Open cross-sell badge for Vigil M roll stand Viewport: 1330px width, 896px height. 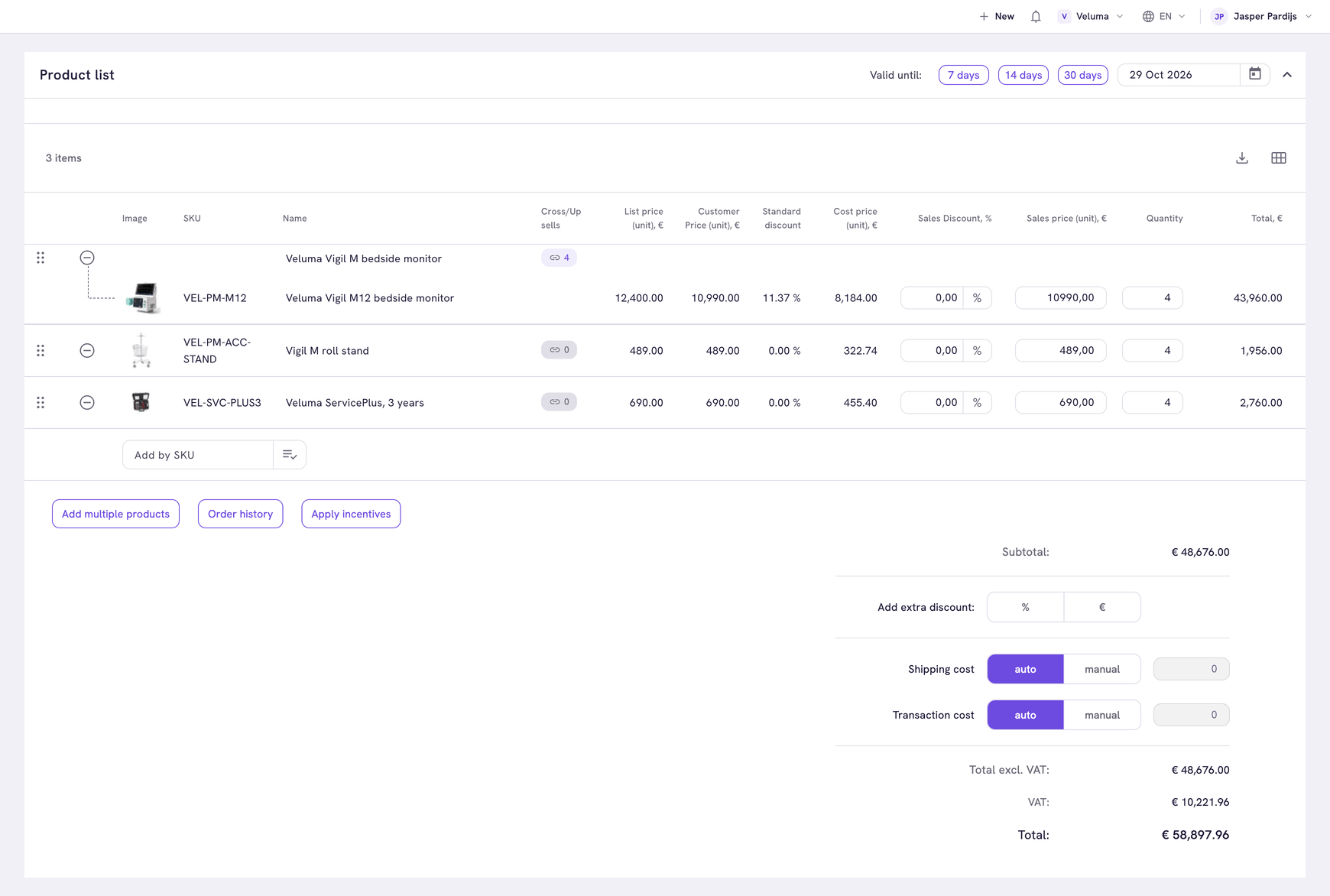(x=559, y=349)
